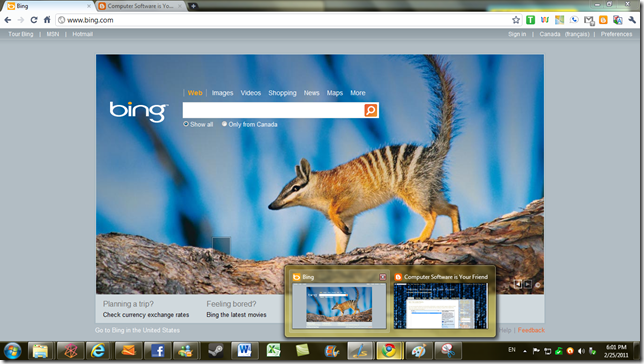Switch to Images search
This screenshot has height=364, width=644.
coord(222,93)
